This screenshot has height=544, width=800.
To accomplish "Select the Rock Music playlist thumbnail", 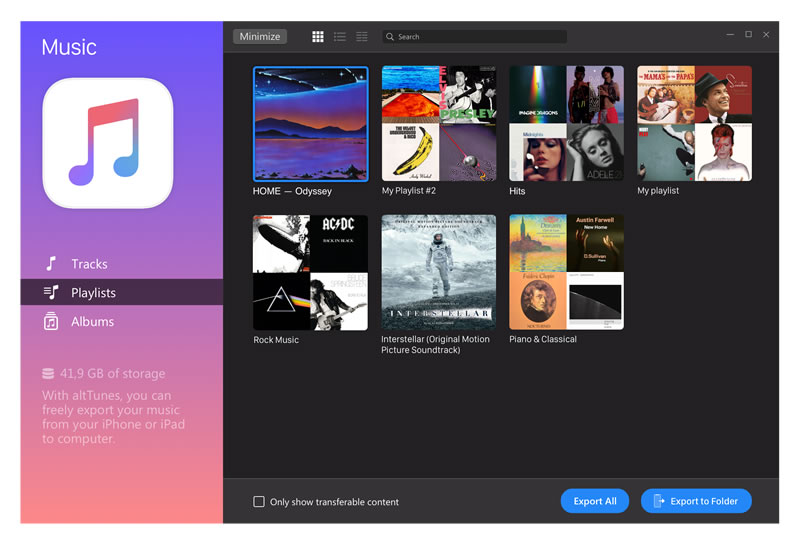I will click(x=310, y=273).
